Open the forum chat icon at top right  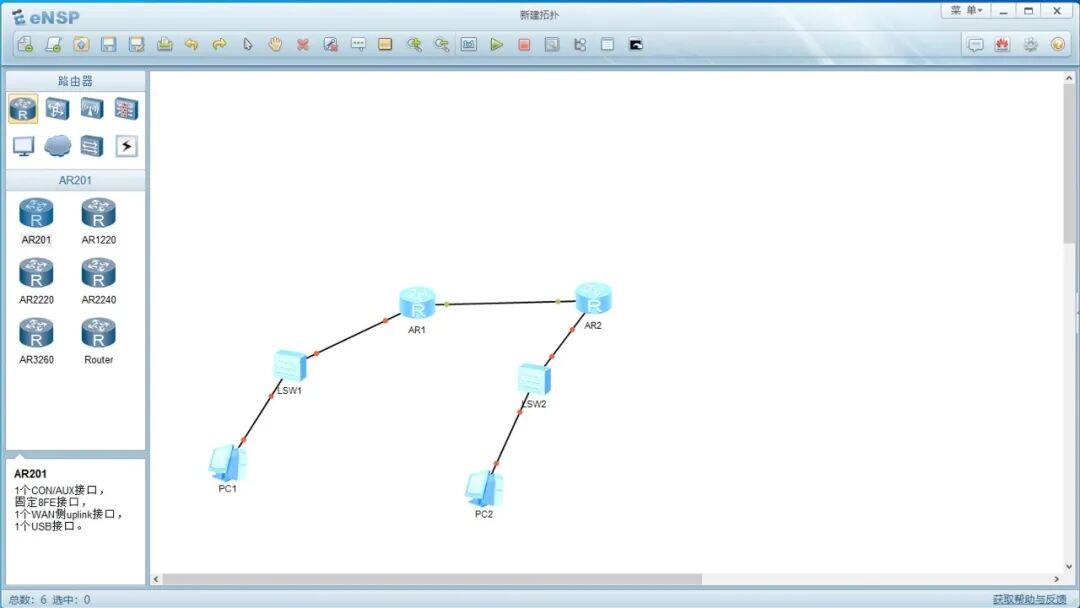point(975,45)
